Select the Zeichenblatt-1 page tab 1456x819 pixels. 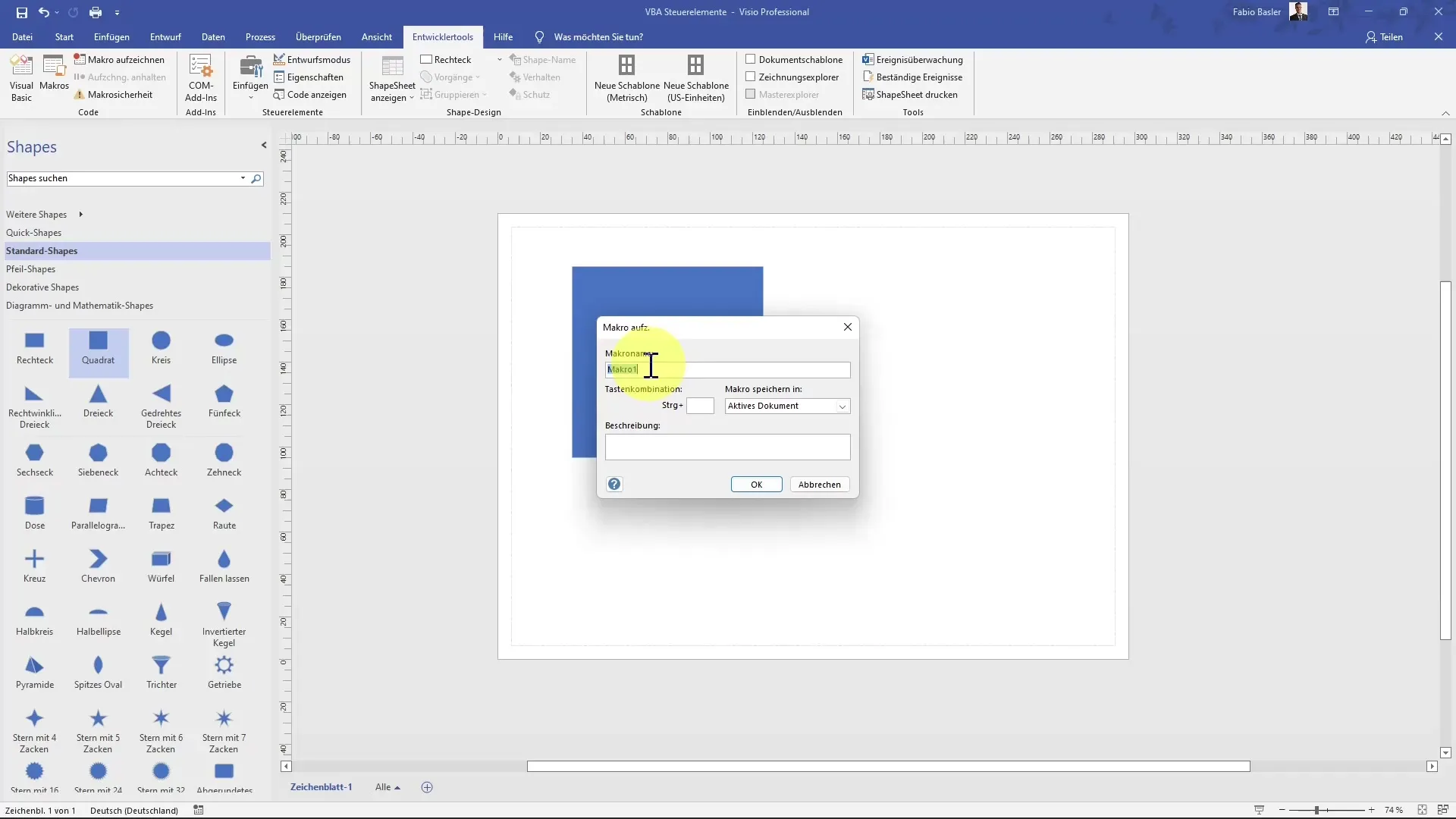tap(322, 787)
